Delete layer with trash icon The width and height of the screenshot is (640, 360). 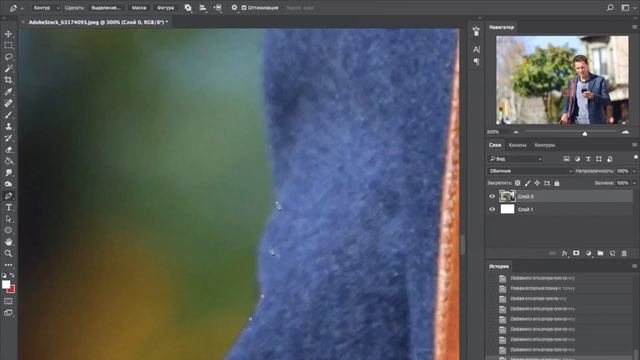(624, 253)
